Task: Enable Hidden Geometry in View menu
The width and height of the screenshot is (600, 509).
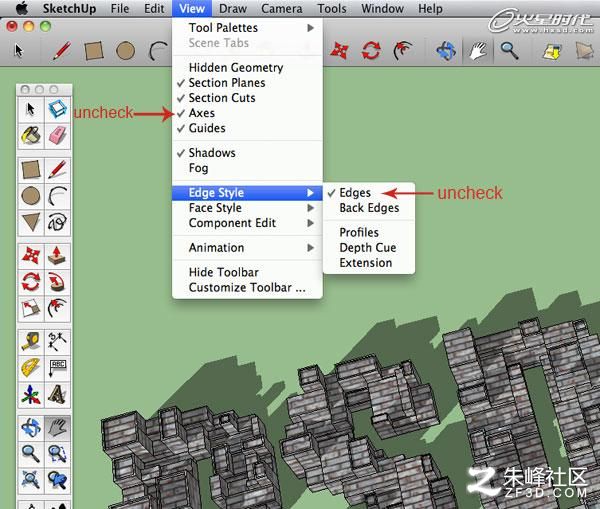Action: tap(247, 68)
